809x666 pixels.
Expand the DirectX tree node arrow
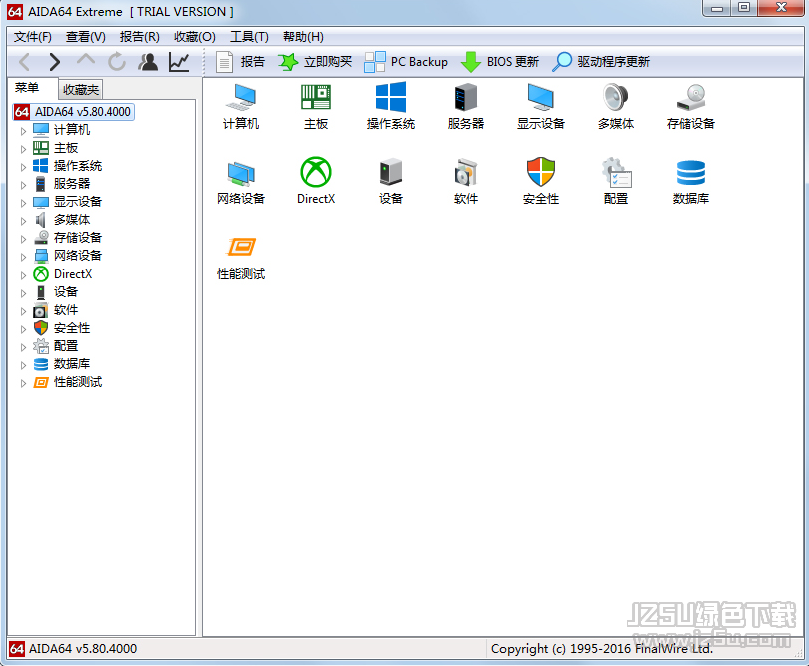tap(23, 275)
